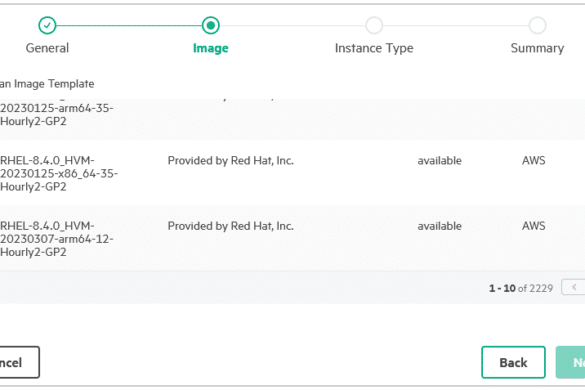Click AWS provider in 20230307-arm64-12 row

pos(534,226)
